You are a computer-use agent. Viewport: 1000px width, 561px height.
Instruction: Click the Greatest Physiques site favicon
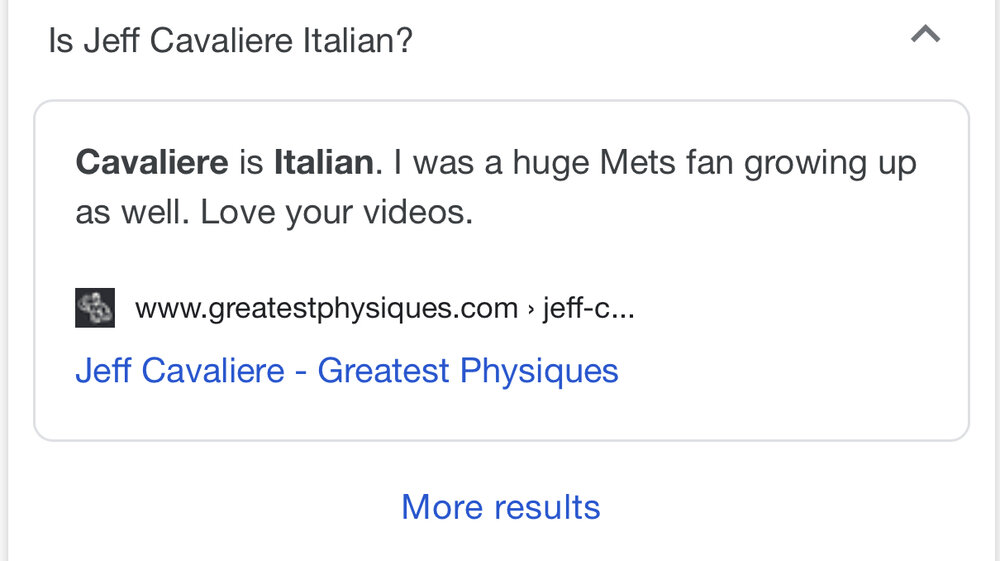pos(95,308)
